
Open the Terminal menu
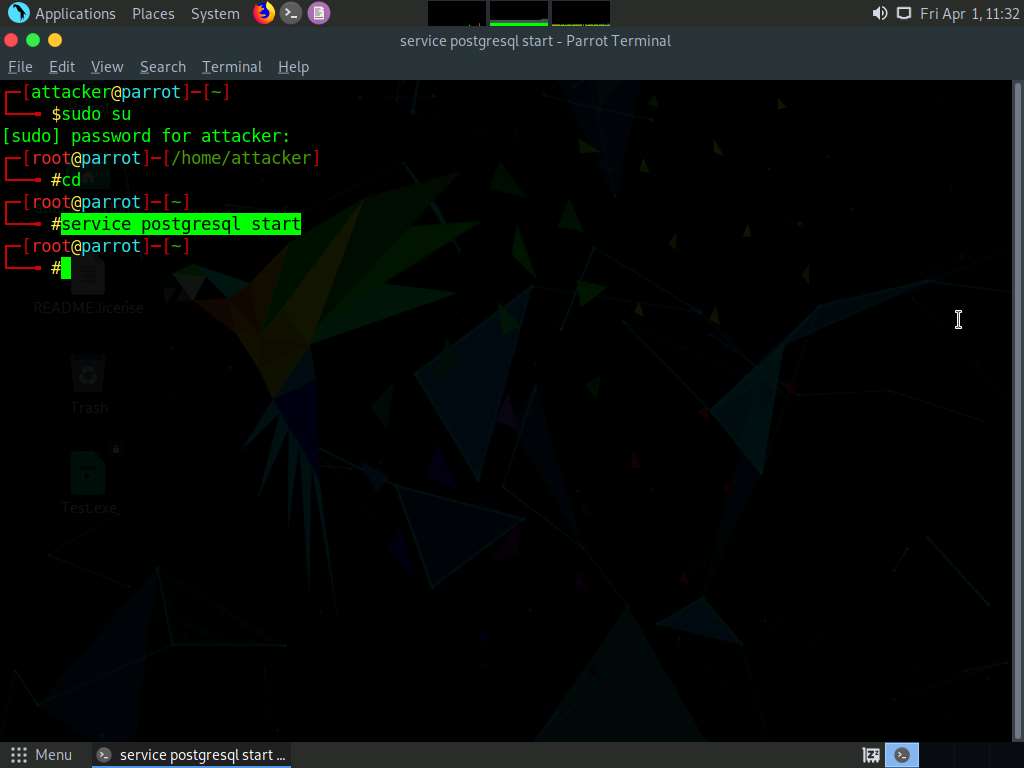[x=232, y=67]
